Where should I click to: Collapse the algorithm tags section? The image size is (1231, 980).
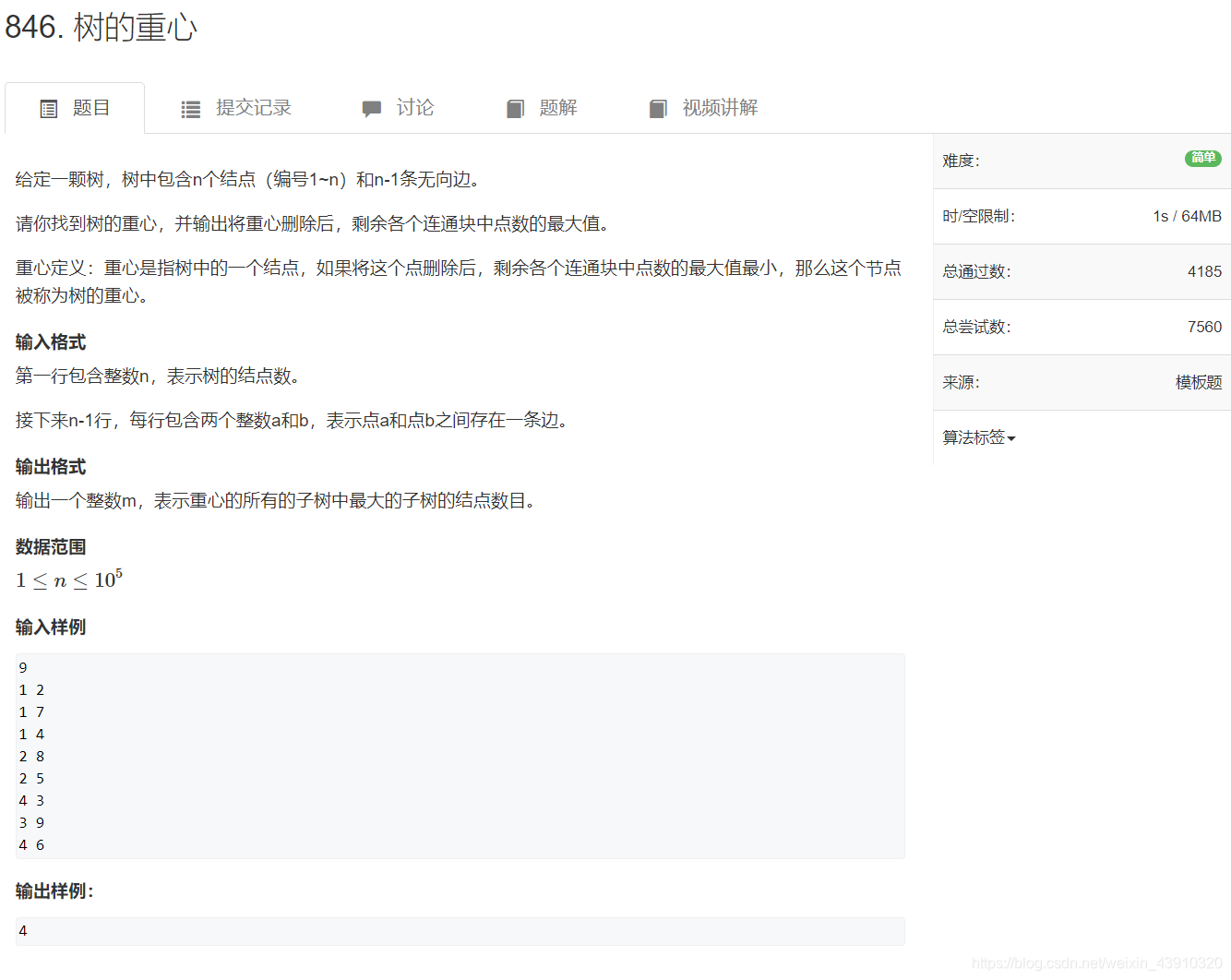coord(978,437)
